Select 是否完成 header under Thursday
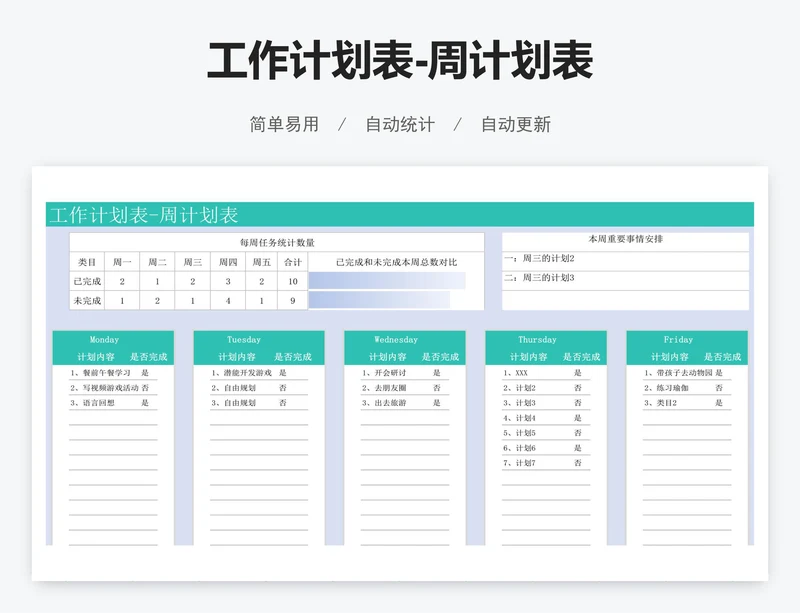Image resolution: width=800 pixels, height=613 pixels. coord(582,357)
